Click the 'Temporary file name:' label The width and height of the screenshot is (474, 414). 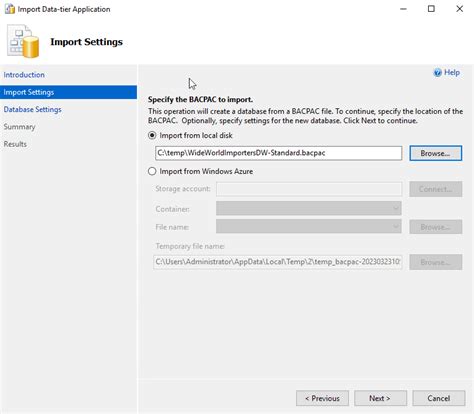coord(190,246)
